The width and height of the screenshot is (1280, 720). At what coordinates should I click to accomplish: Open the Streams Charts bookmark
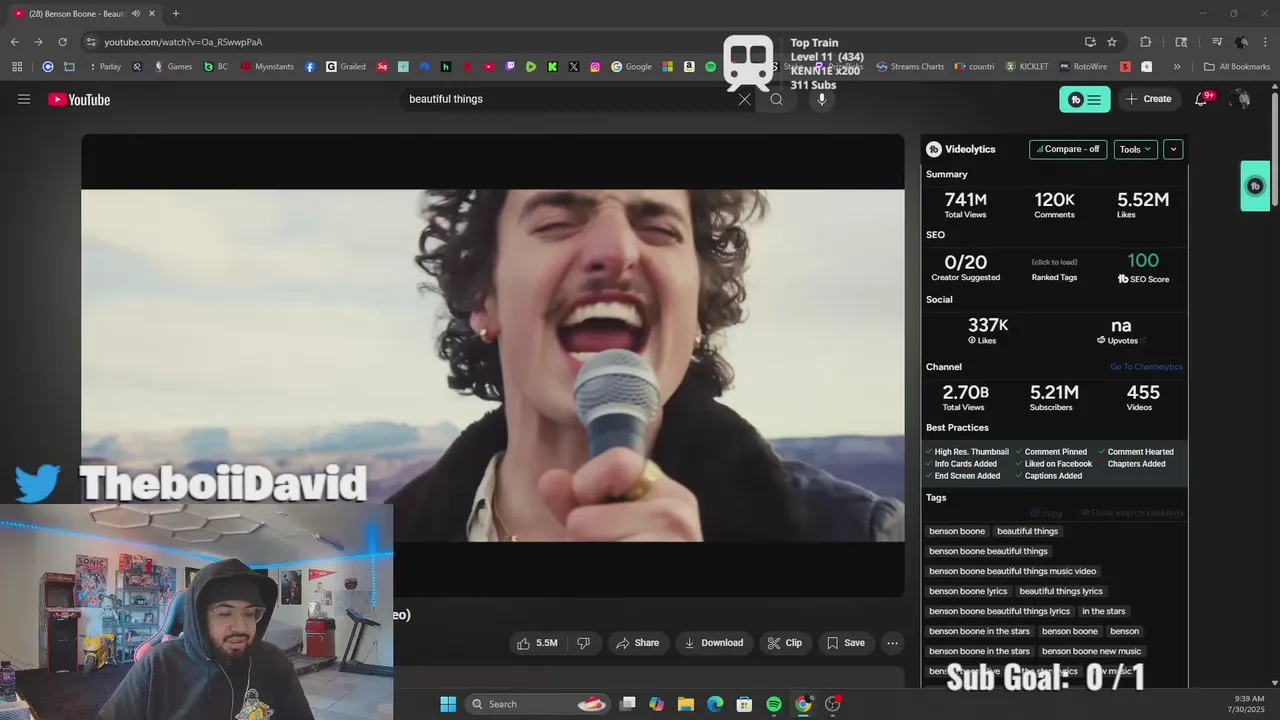point(910,67)
